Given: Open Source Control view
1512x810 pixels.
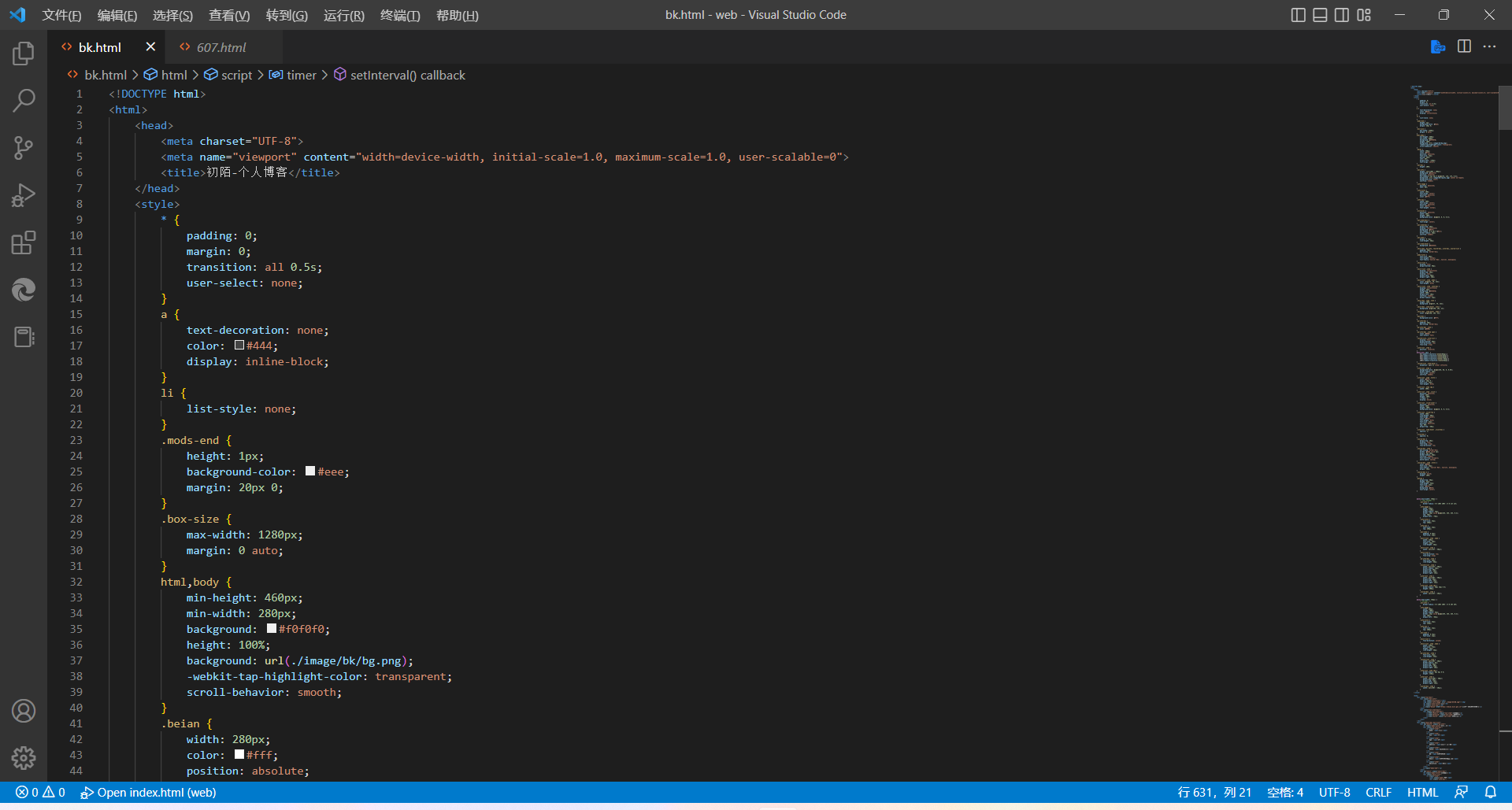Looking at the screenshot, I should [x=24, y=148].
